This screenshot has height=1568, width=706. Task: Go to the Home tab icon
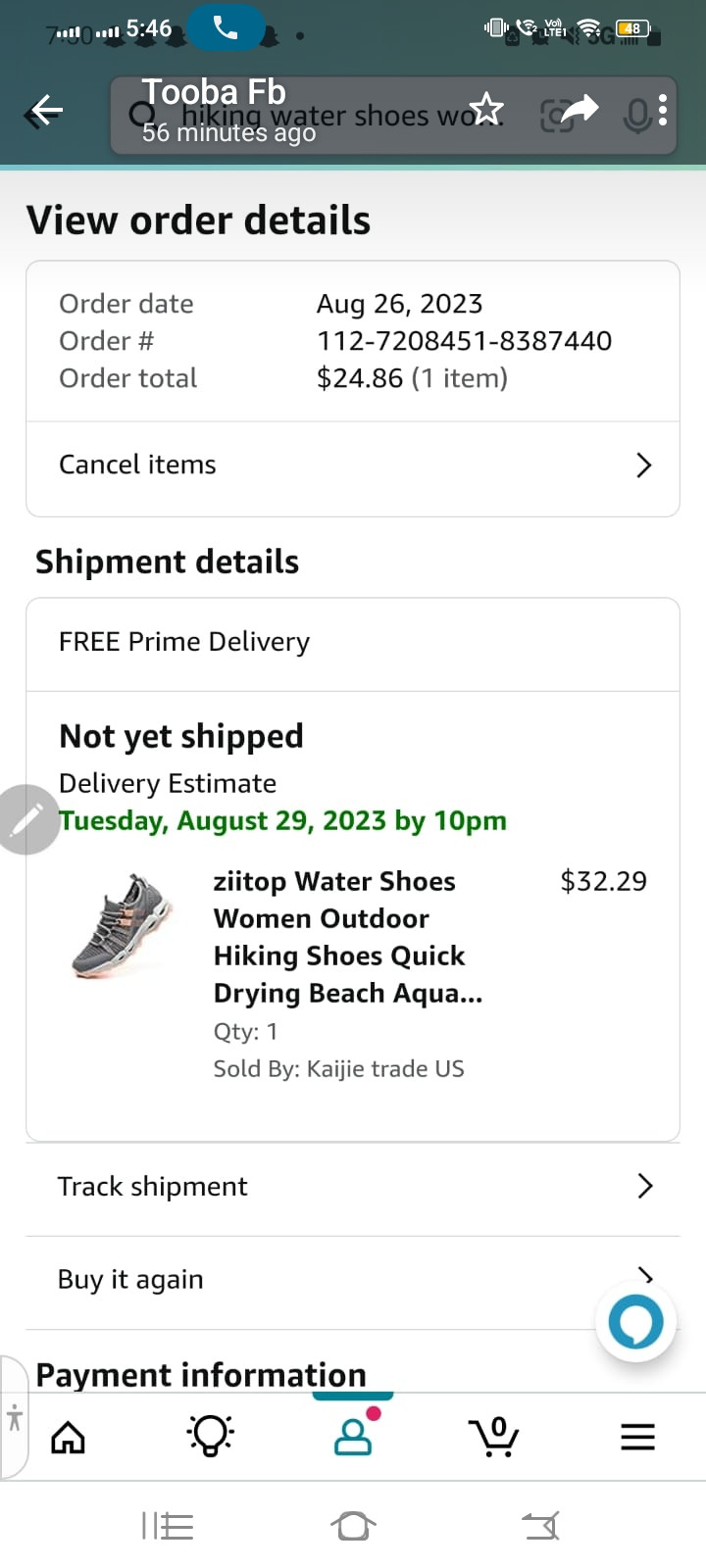pyautogui.click(x=69, y=1438)
